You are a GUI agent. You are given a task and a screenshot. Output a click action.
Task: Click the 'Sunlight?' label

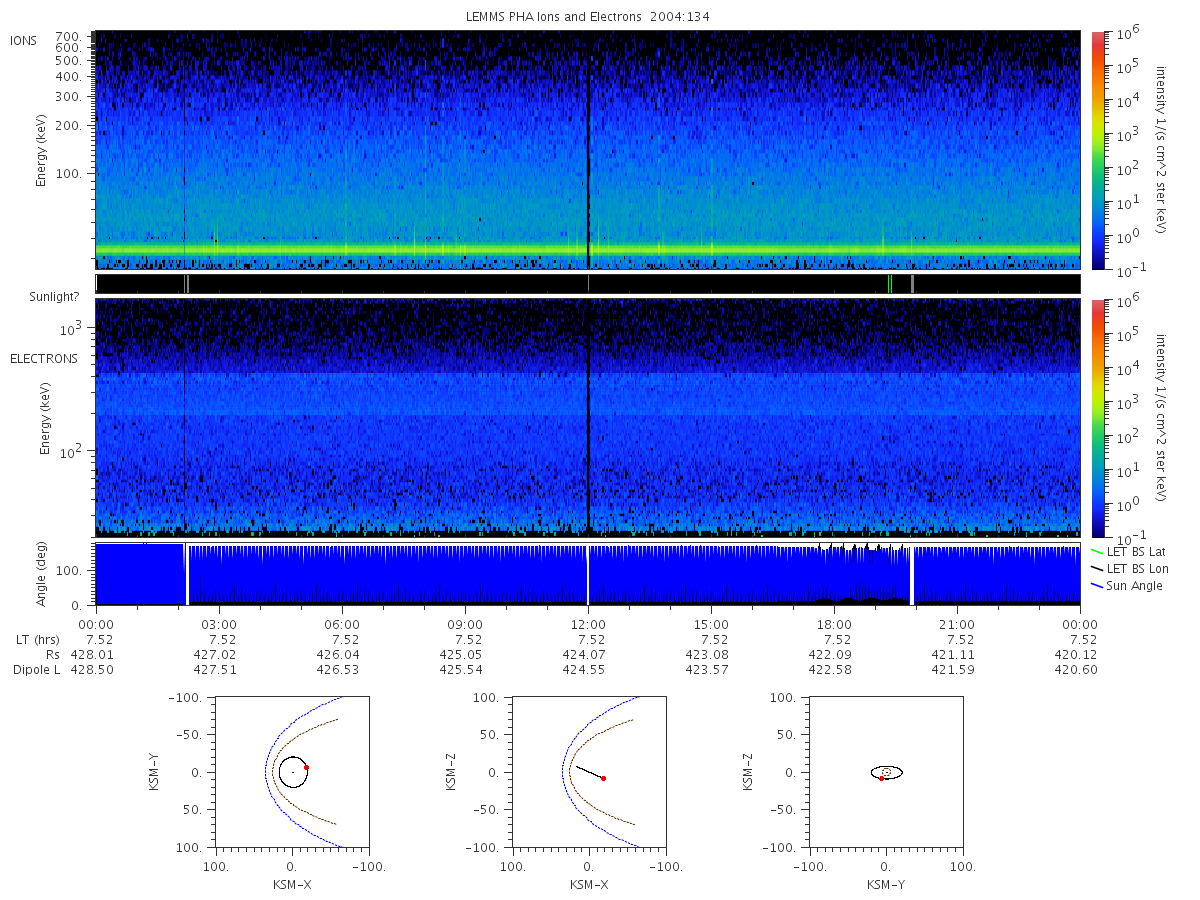(56, 297)
